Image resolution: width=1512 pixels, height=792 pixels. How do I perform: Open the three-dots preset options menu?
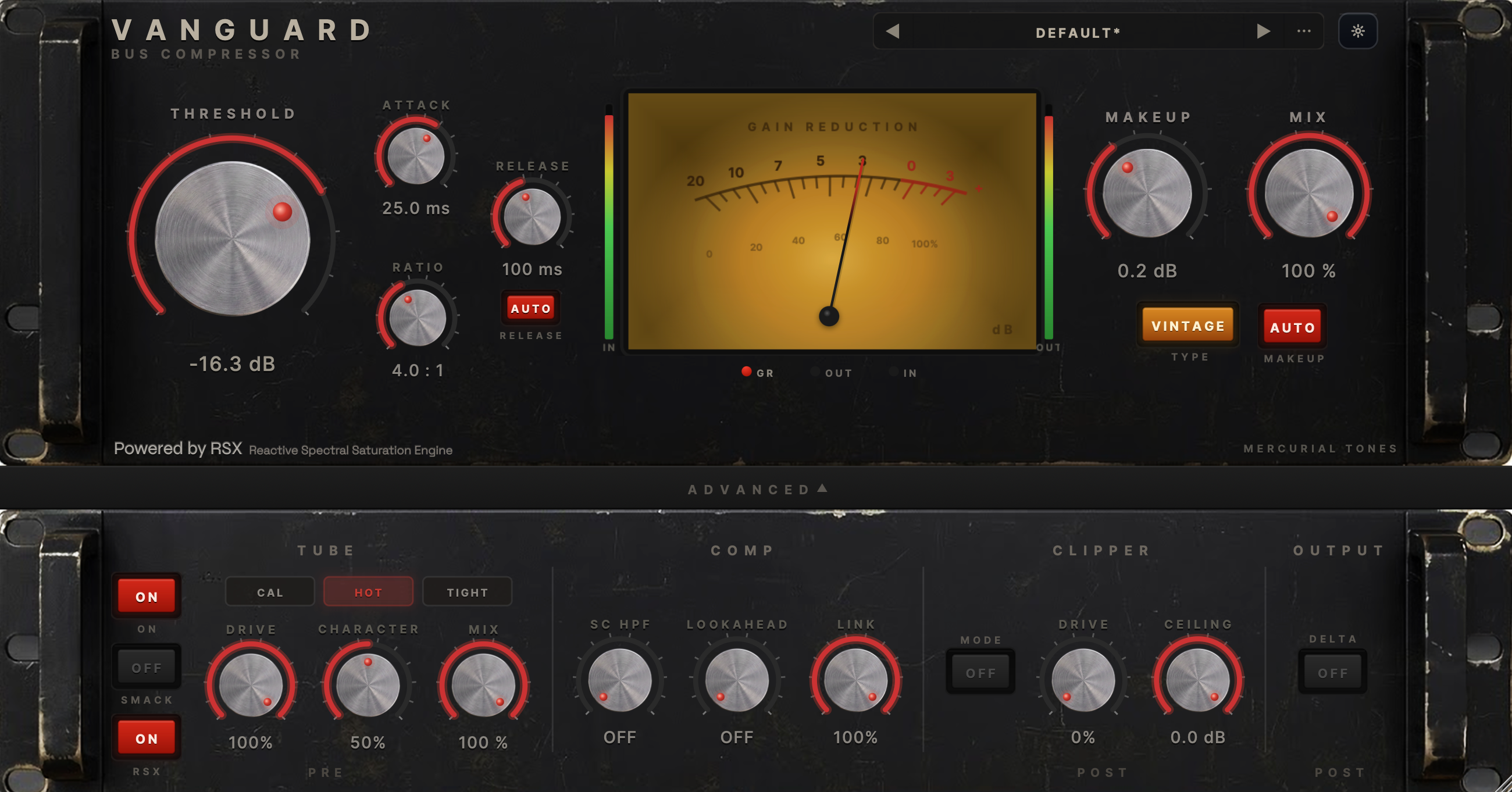tap(1304, 31)
